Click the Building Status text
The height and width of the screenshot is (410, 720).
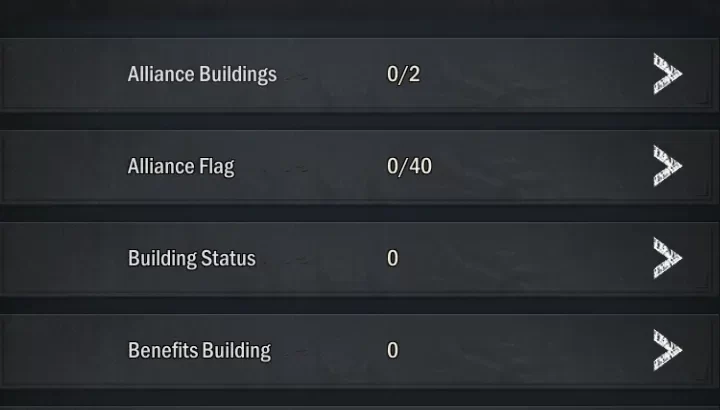pos(192,258)
